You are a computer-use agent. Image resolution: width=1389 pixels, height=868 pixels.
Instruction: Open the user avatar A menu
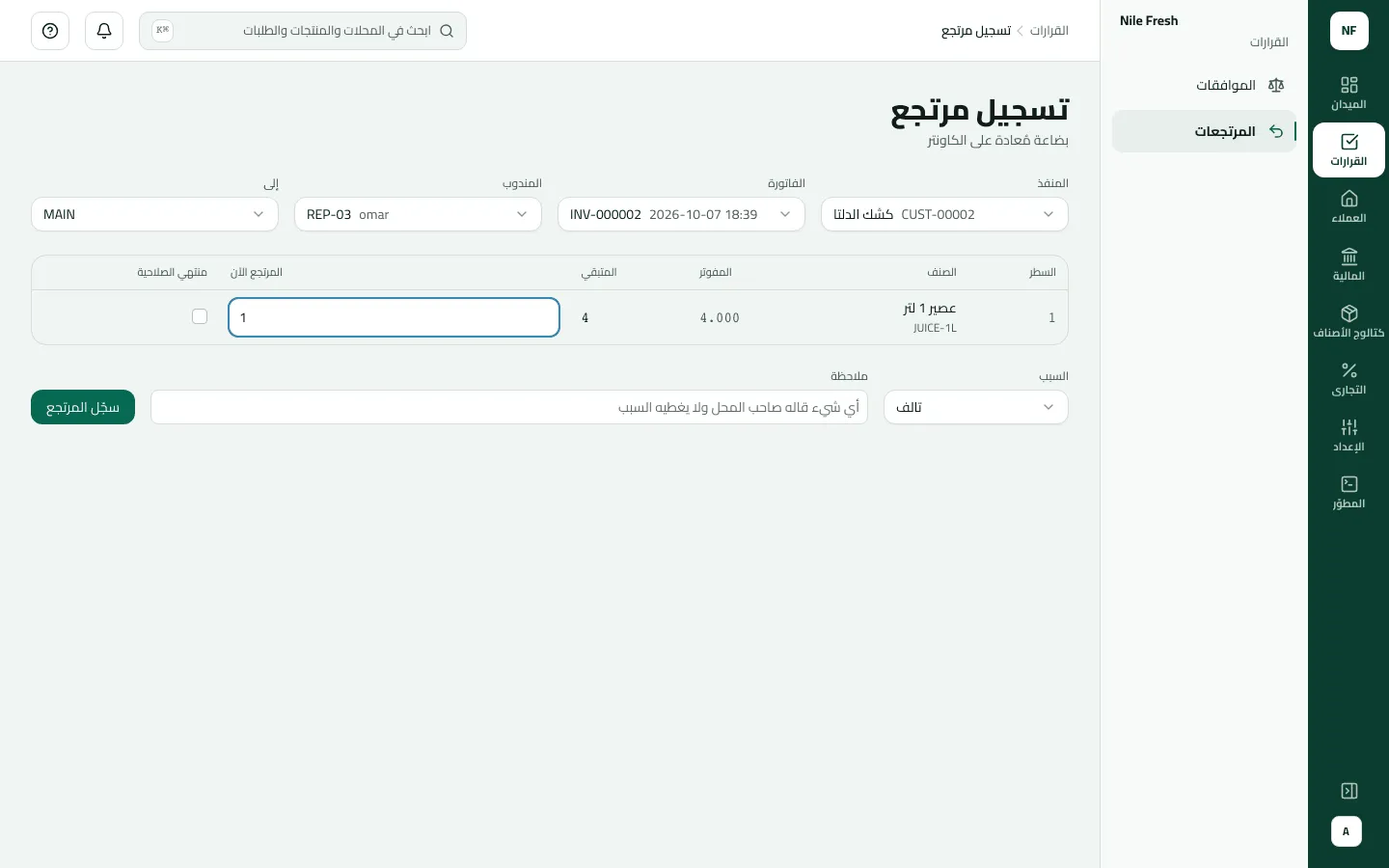point(1347,831)
